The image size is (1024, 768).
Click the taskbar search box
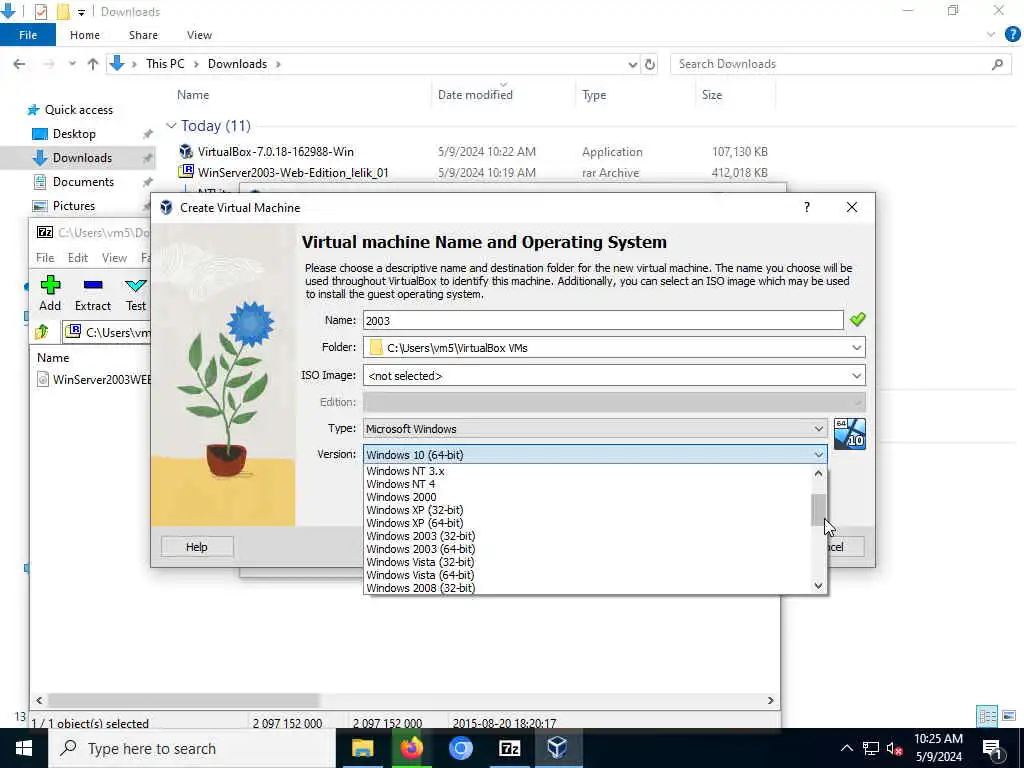click(192, 748)
